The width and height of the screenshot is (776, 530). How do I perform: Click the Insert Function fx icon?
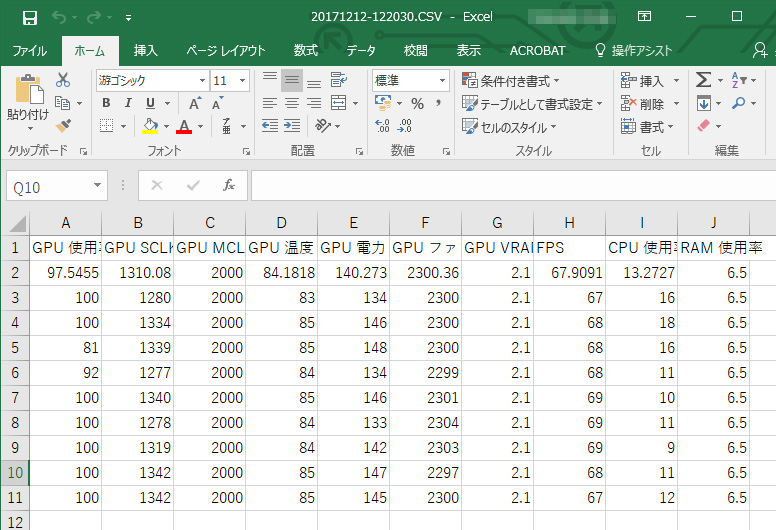pos(229,186)
